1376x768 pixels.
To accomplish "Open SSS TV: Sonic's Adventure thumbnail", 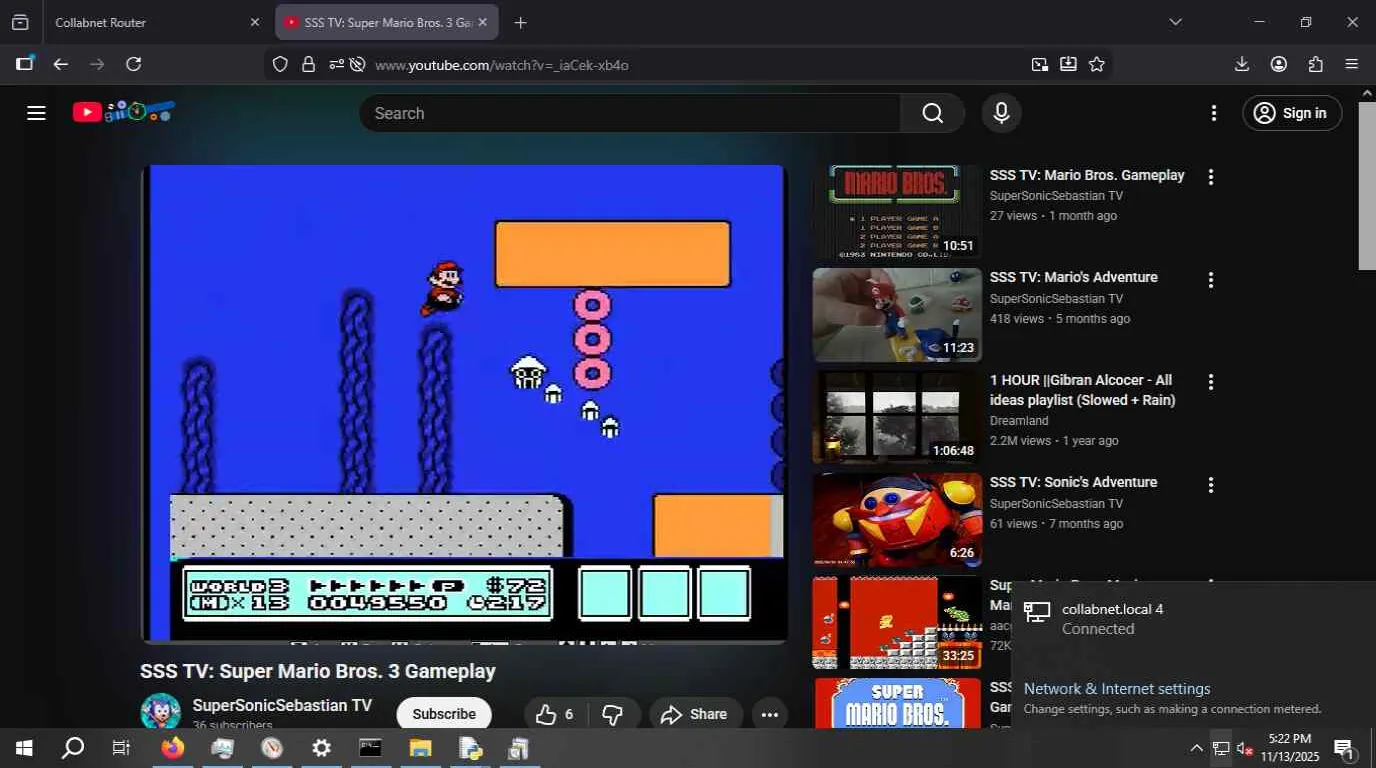I will tap(897, 520).
